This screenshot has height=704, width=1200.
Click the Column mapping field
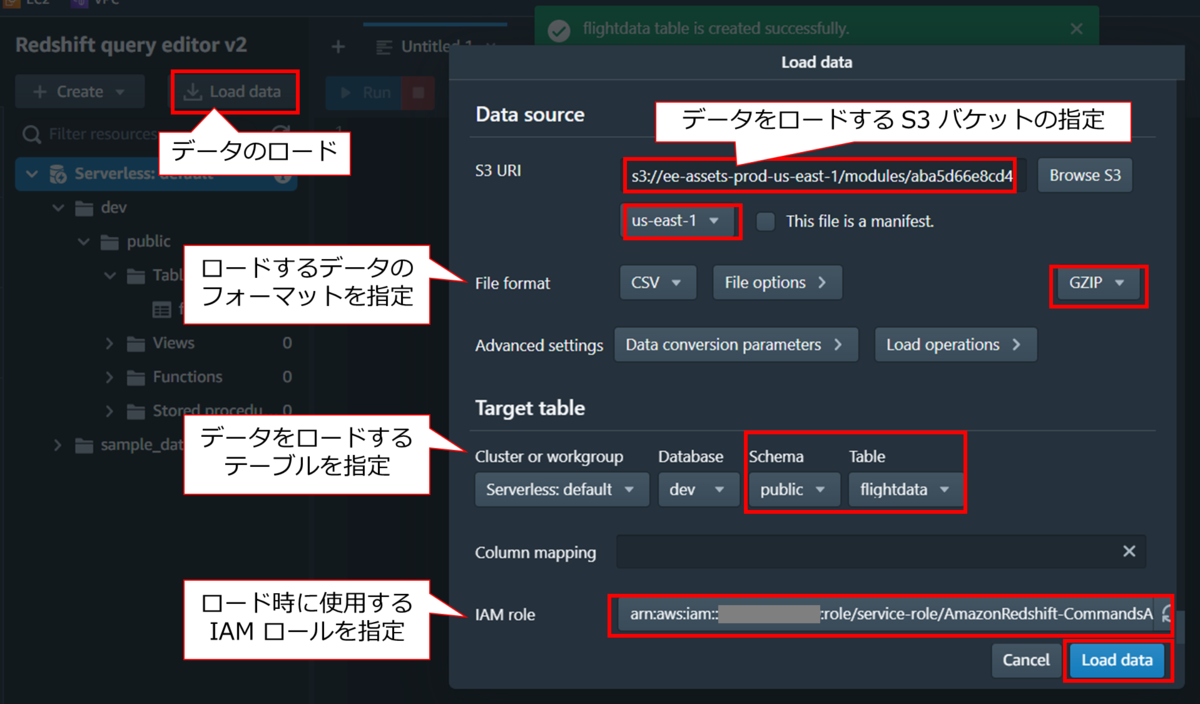tap(881, 552)
